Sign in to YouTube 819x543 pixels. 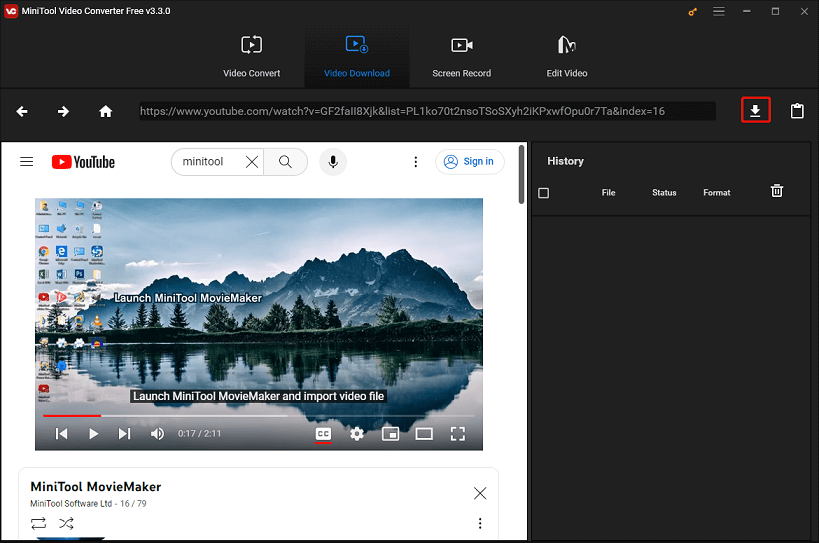[x=470, y=162]
